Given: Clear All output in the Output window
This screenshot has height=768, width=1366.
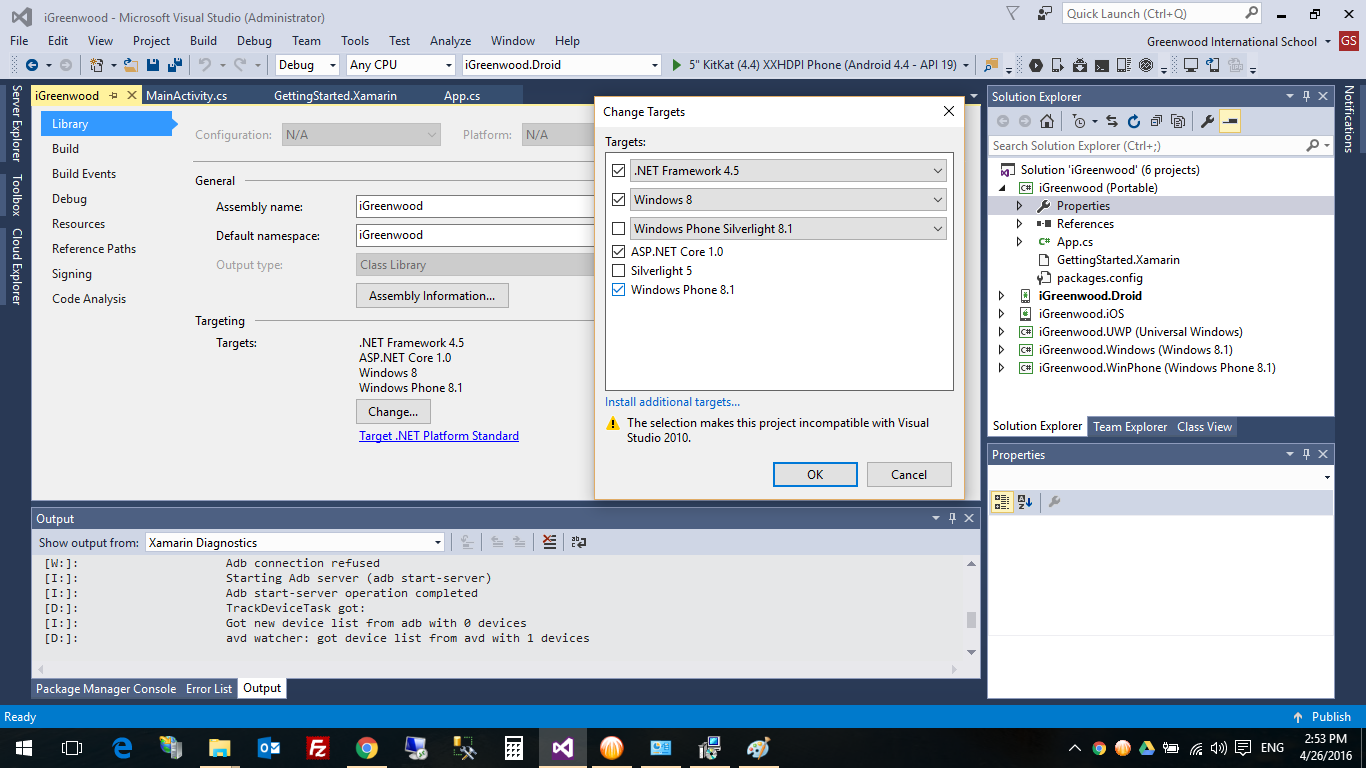Looking at the screenshot, I should 549,542.
